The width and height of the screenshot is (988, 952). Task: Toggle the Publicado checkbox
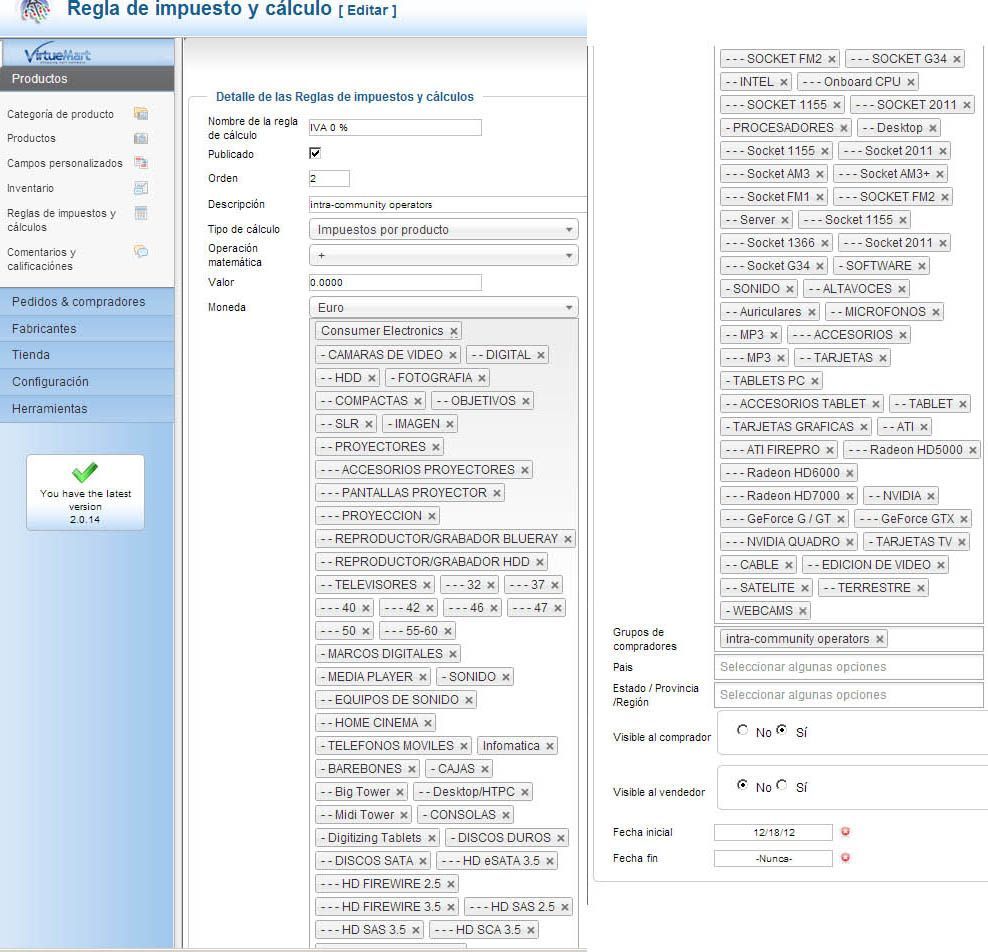pyautogui.click(x=315, y=153)
